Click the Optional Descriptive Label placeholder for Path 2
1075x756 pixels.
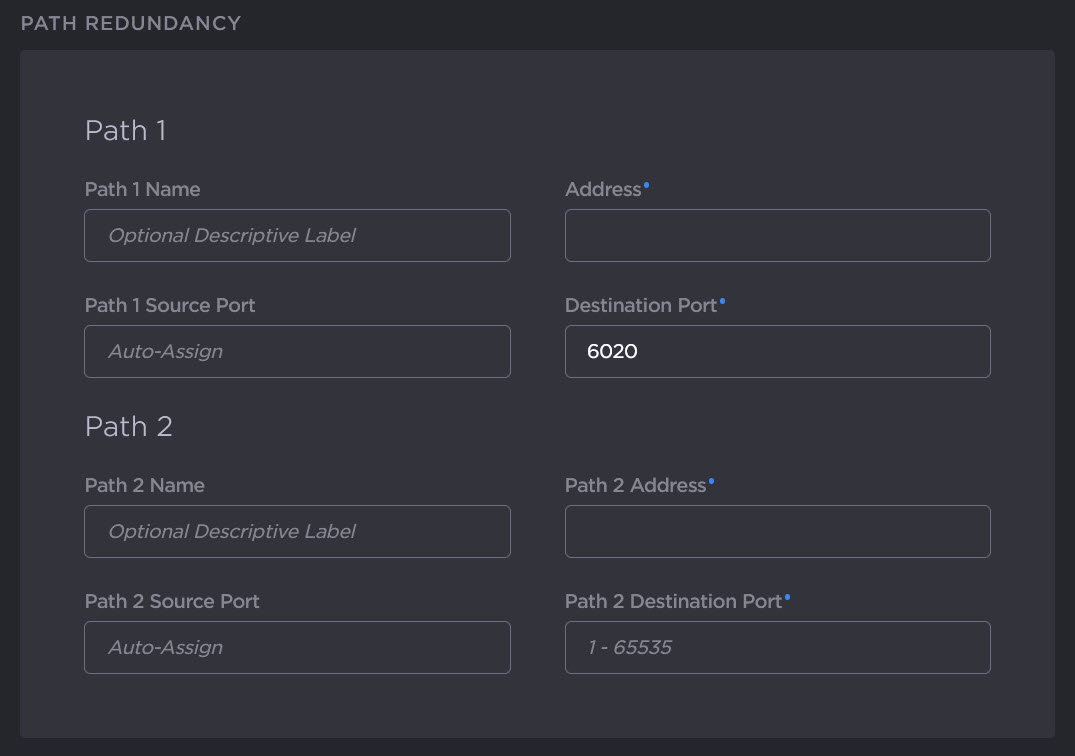(x=231, y=531)
